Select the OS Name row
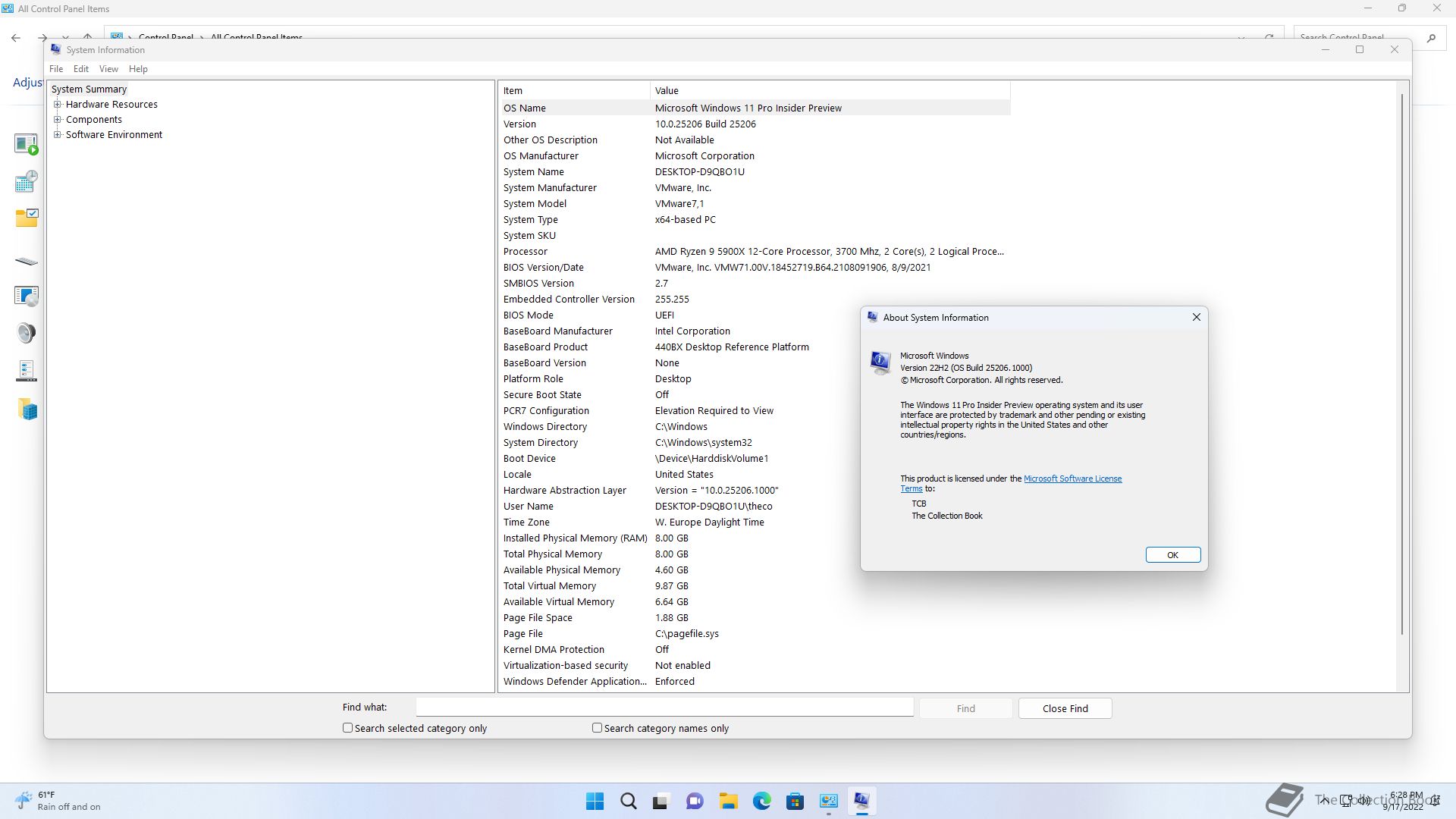 pos(755,108)
